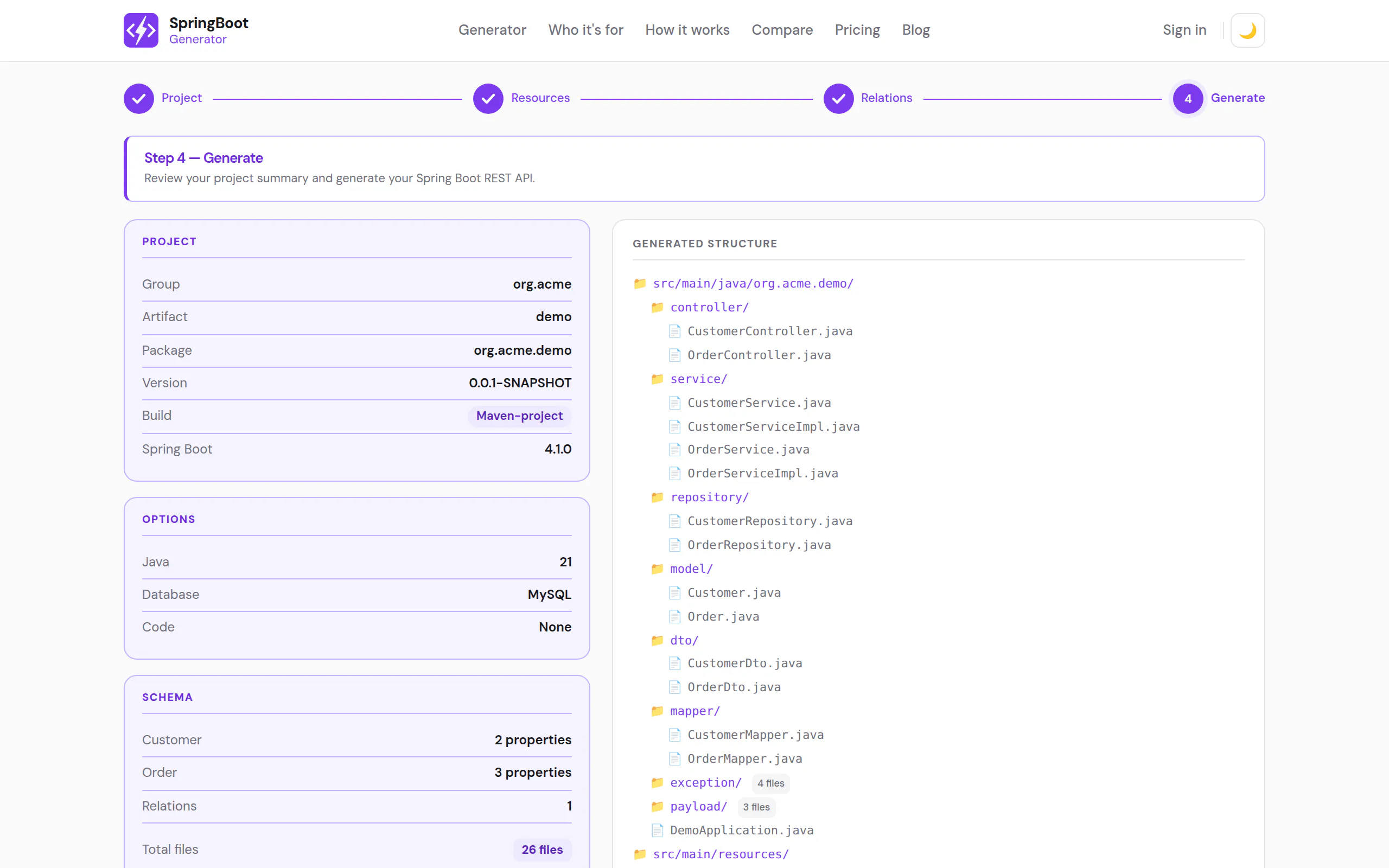Click the repository/ folder icon
Viewport: 1389px width, 868px height.
pyautogui.click(x=657, y=497)
